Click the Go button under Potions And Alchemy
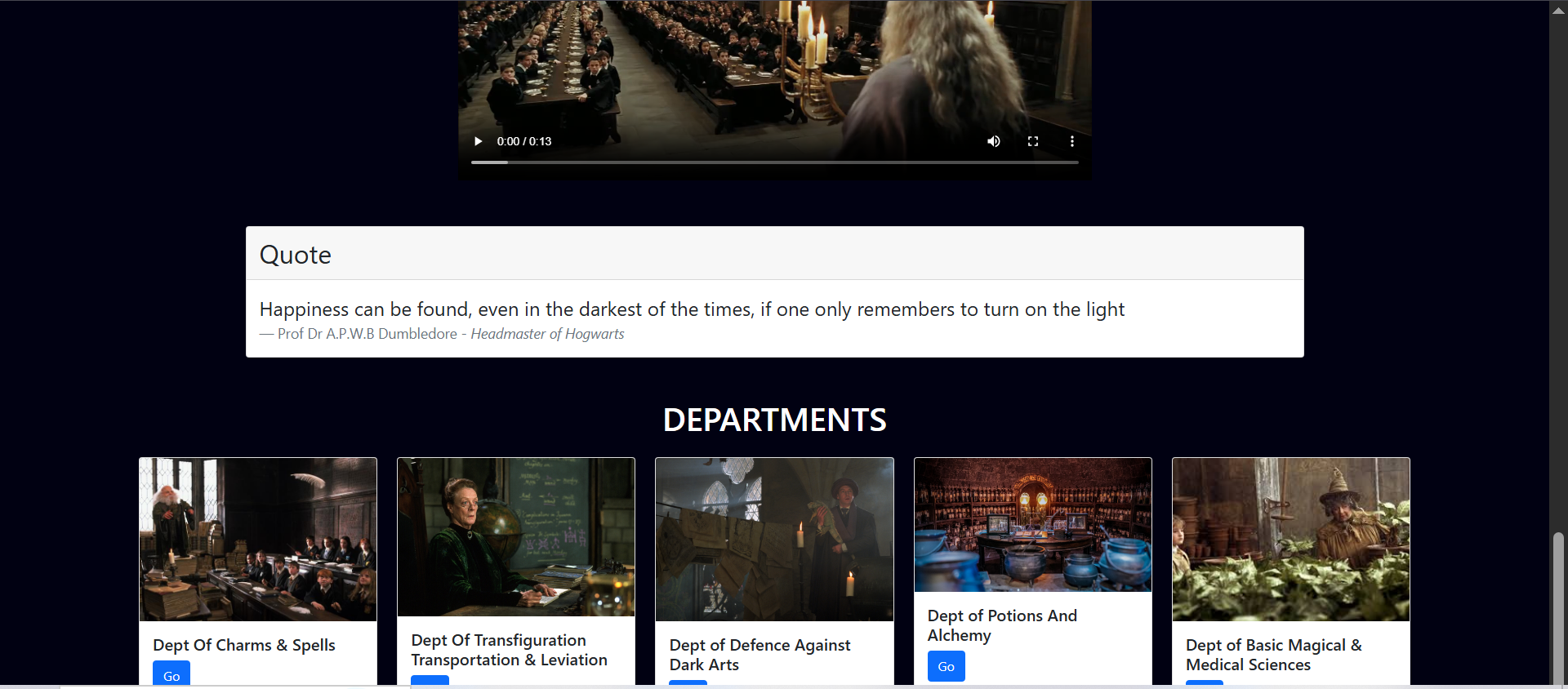This screenshot has height=689, width=1568. click(947, 666)
